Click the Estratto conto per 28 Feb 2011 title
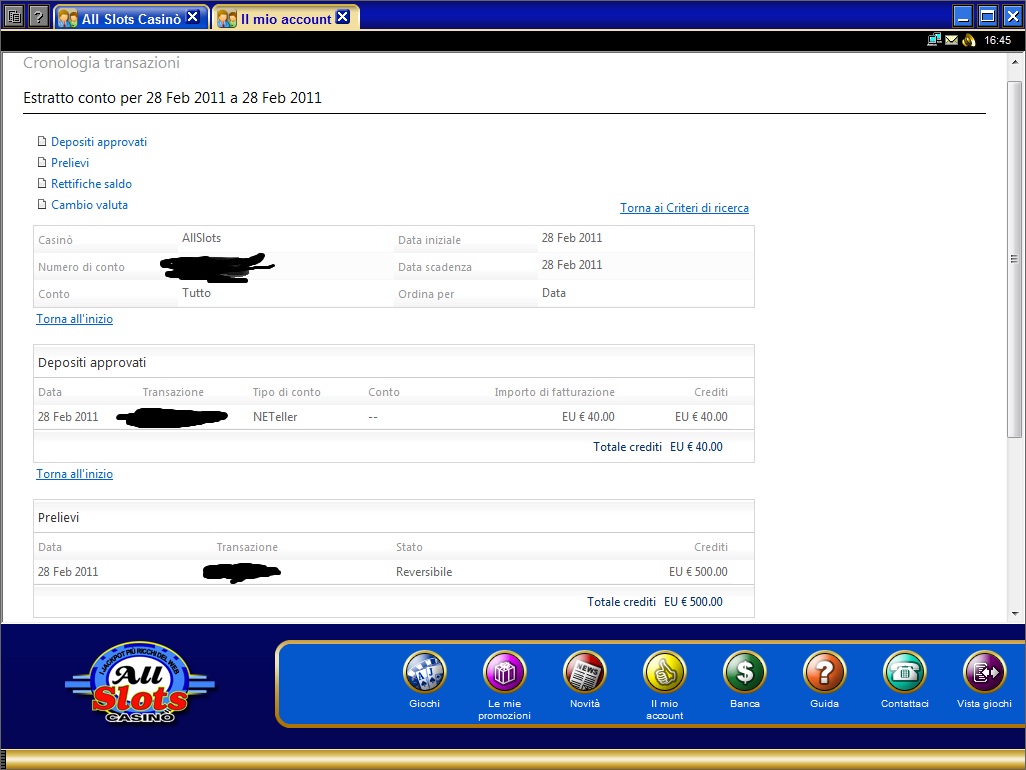1026x770 pixels. click(172, 98)
